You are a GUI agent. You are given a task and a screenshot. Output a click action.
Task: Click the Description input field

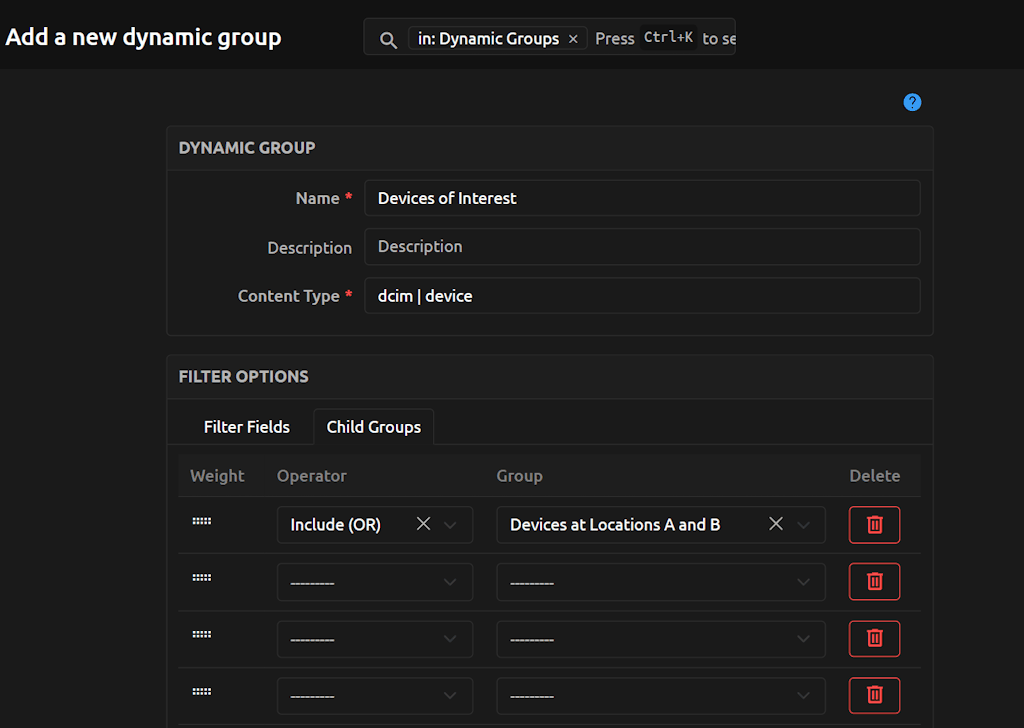(x=642, y=246)
